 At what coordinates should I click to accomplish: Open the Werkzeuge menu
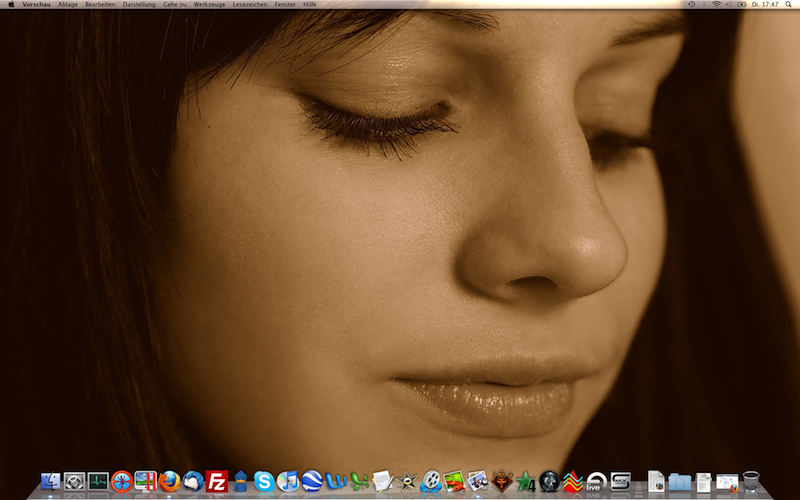[209, 5]
